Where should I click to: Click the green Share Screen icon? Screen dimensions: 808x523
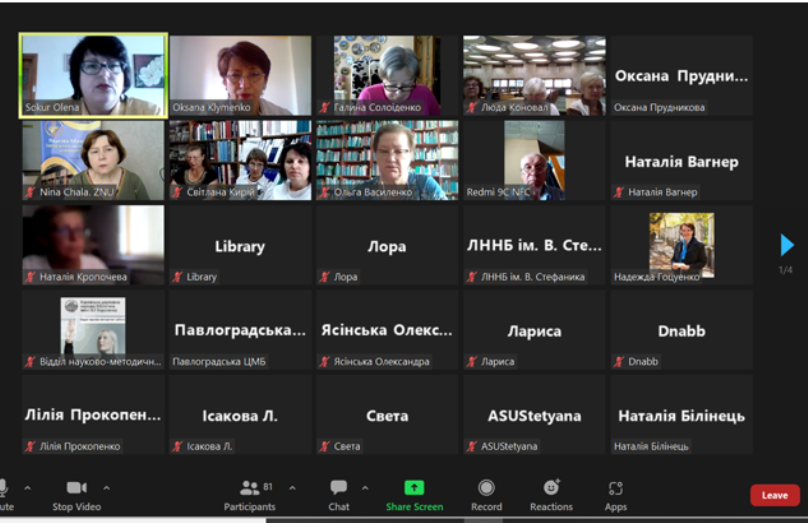(414, 487)
